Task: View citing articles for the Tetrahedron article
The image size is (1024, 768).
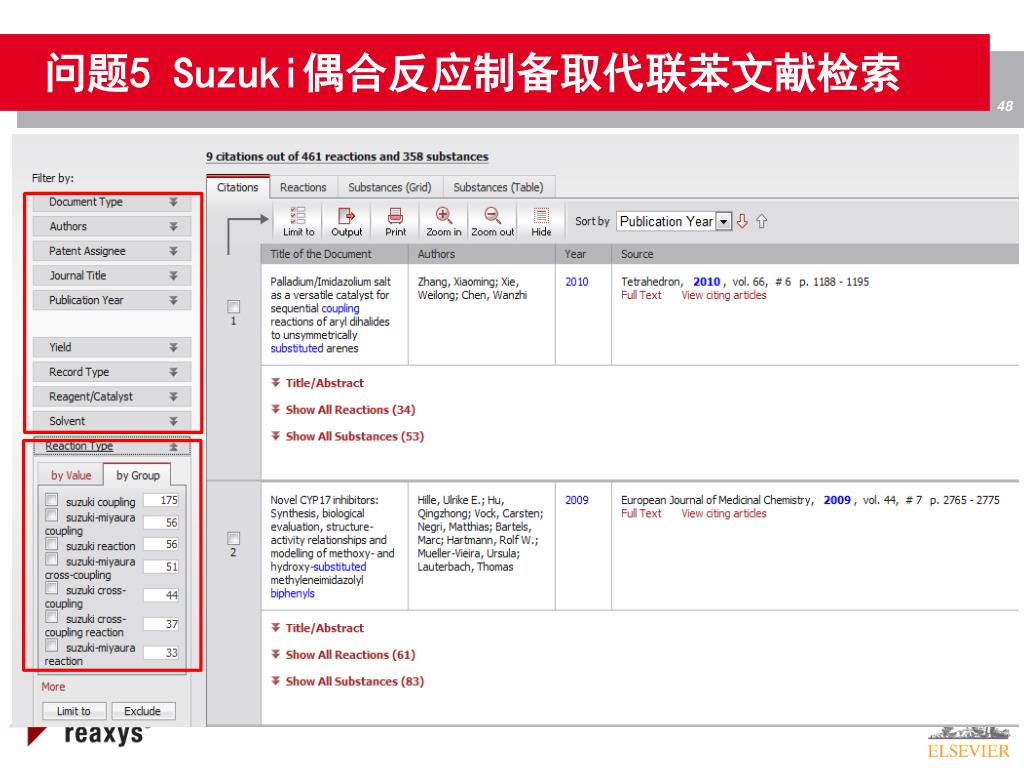Action: (724, 295)
